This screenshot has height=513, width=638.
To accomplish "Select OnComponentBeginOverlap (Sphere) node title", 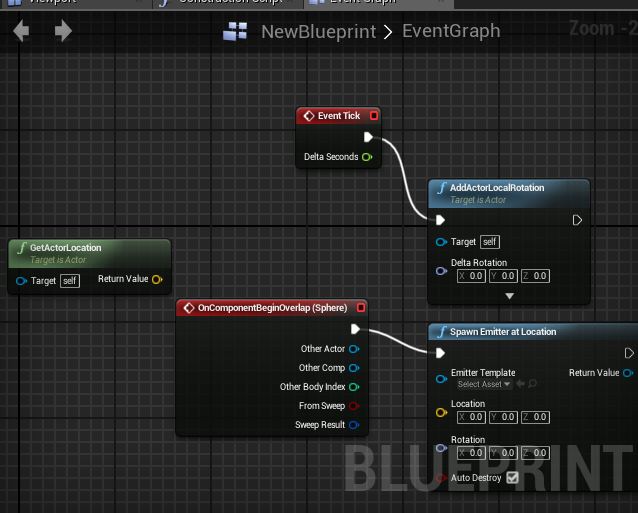I will [x=272, y=308].
